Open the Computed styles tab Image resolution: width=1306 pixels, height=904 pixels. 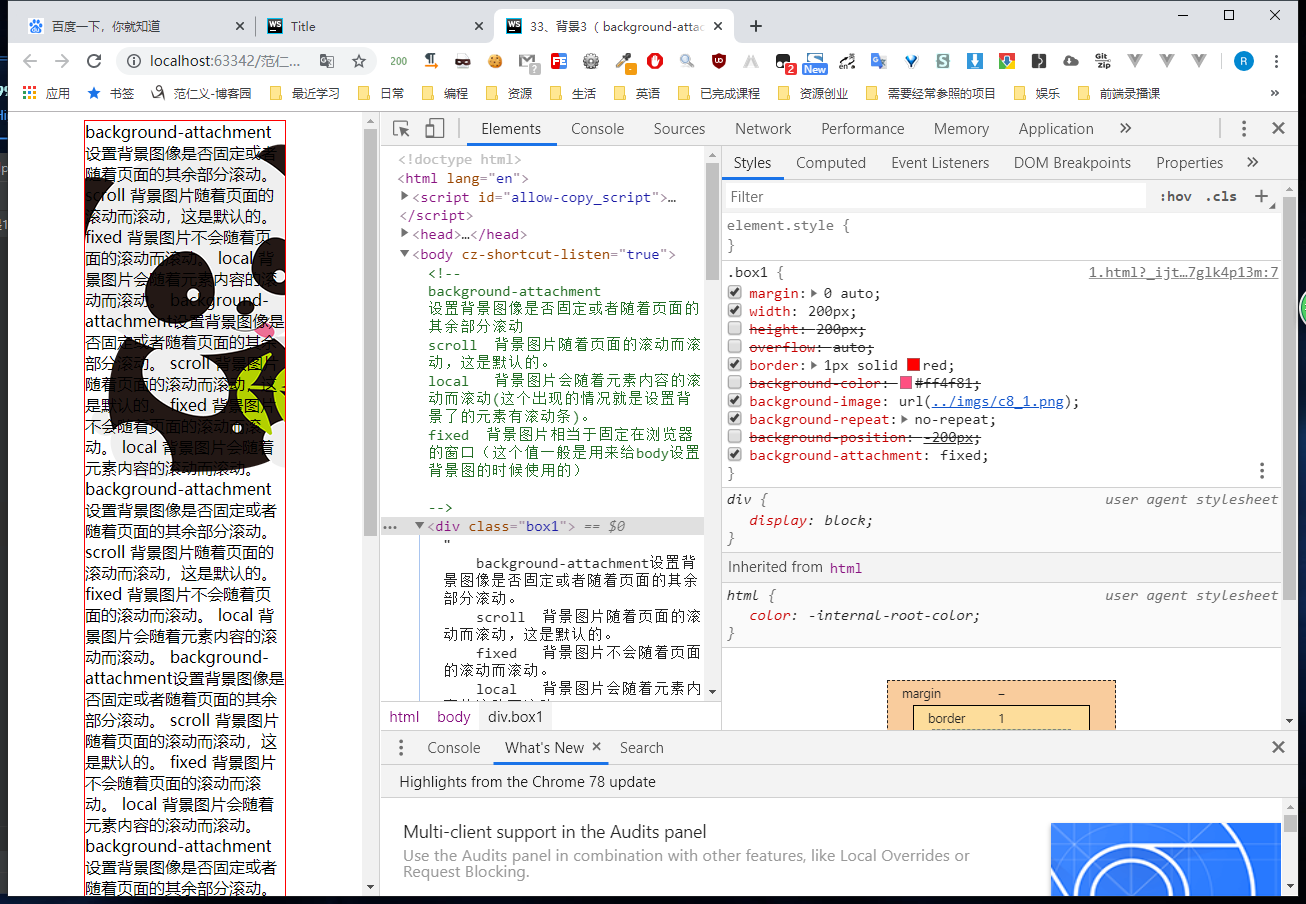pyautogui.click(x=831, y=162)
